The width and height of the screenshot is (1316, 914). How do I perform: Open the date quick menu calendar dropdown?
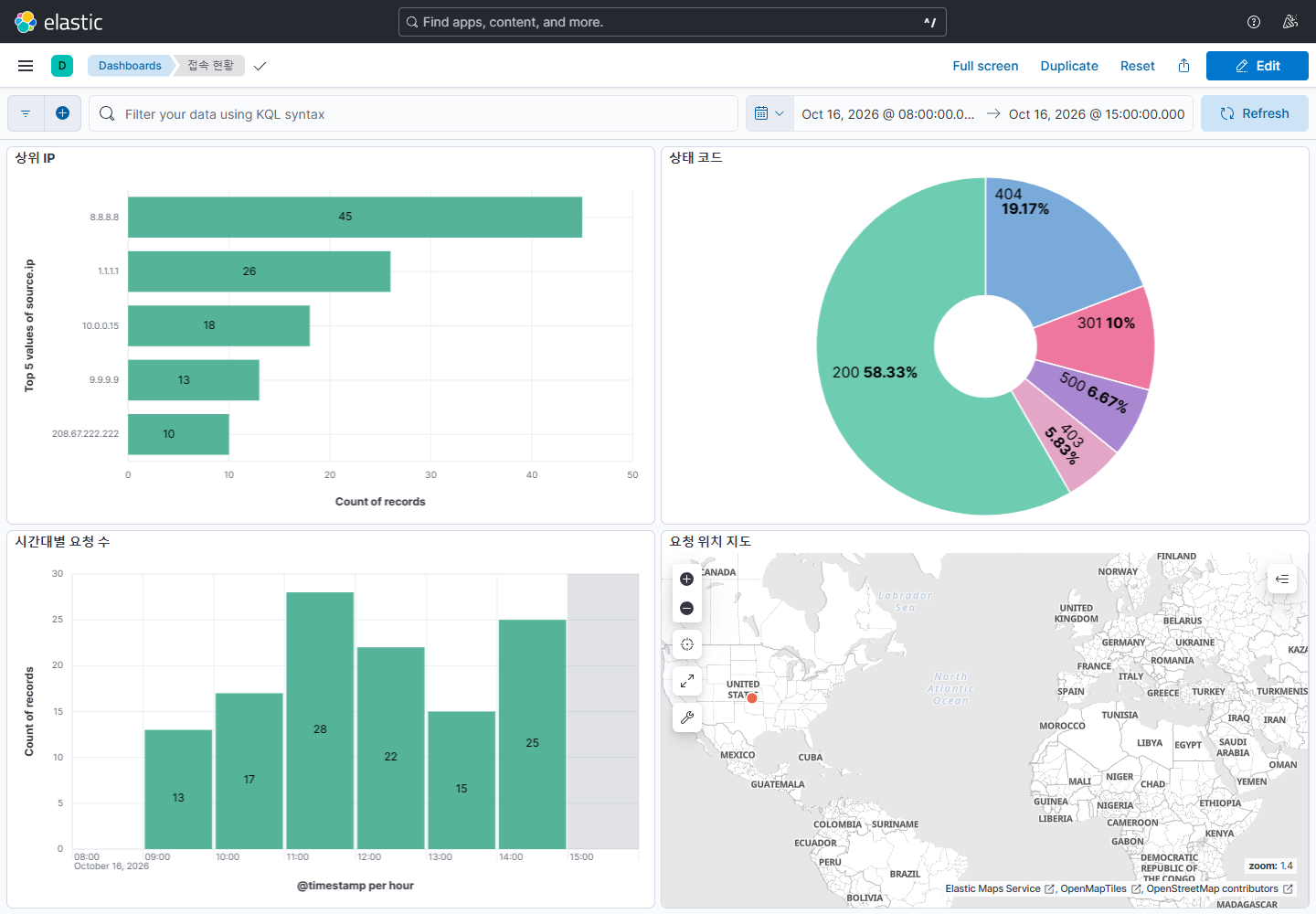[769, 113]
